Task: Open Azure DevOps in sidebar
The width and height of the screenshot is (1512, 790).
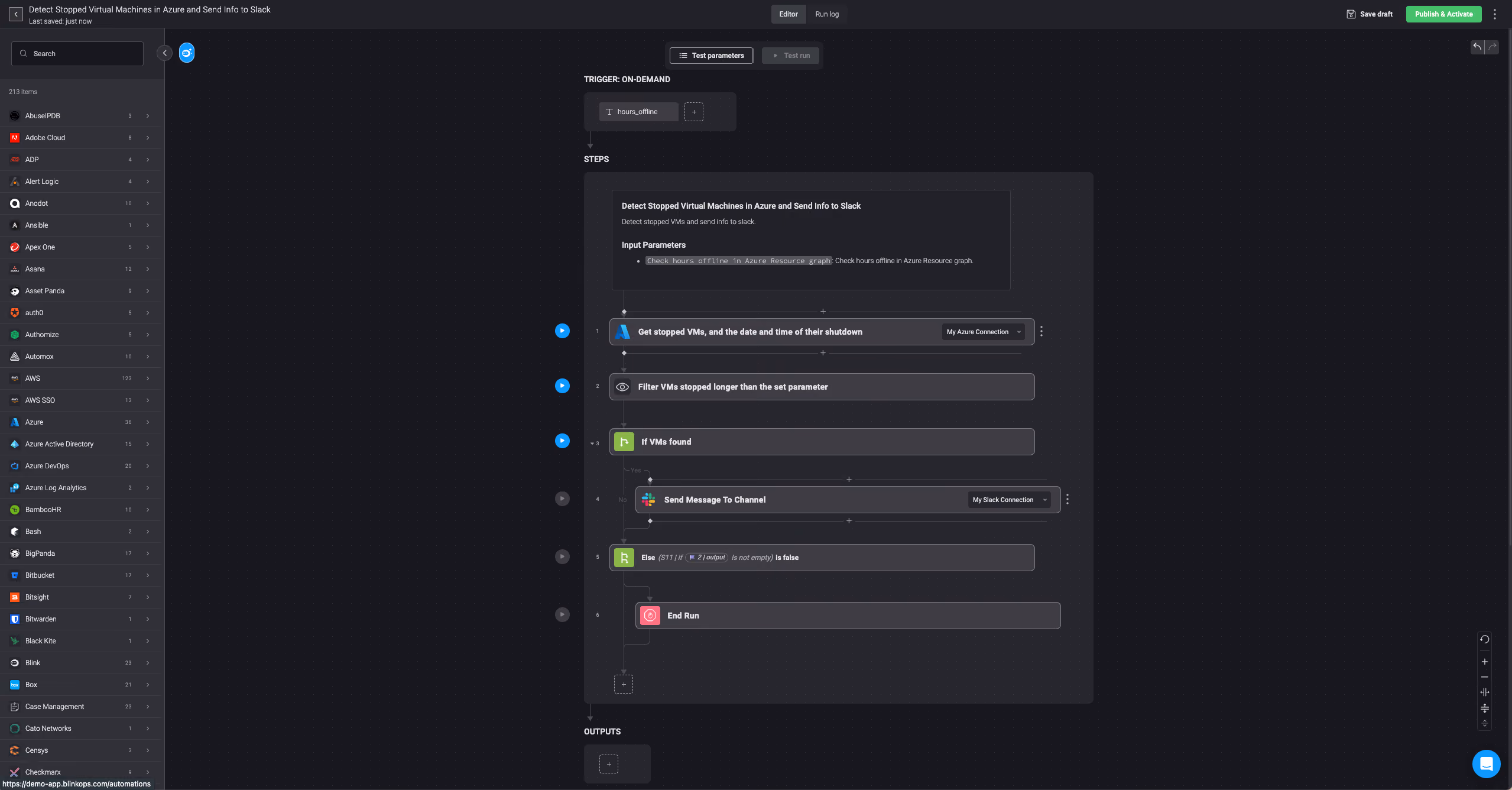Action: tap(80, 466)
